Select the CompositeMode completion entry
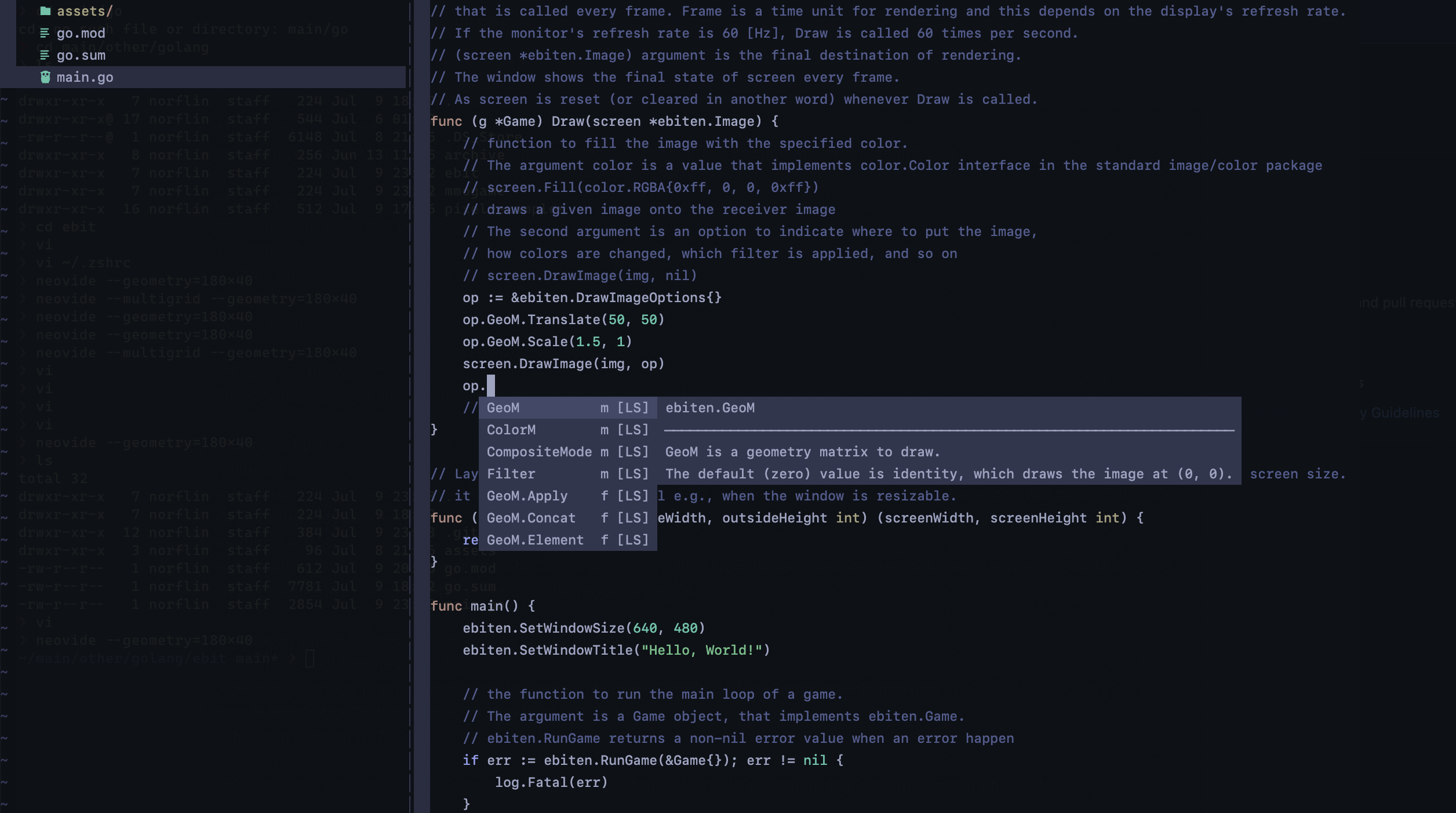This screenshot has width=1456, height=813. tap(538, 452)
